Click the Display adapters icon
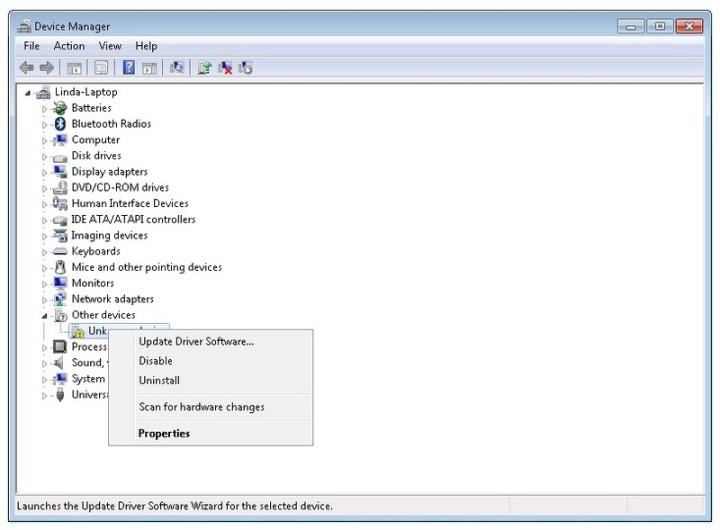The width and height of the screenshot is (720, 530). pyautogui.click(x=60, y=172)
